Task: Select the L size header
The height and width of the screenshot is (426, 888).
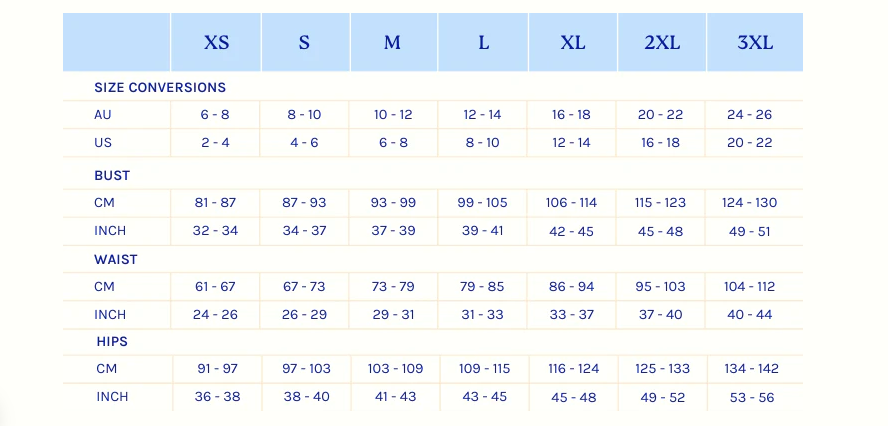Action: (483, 42)
